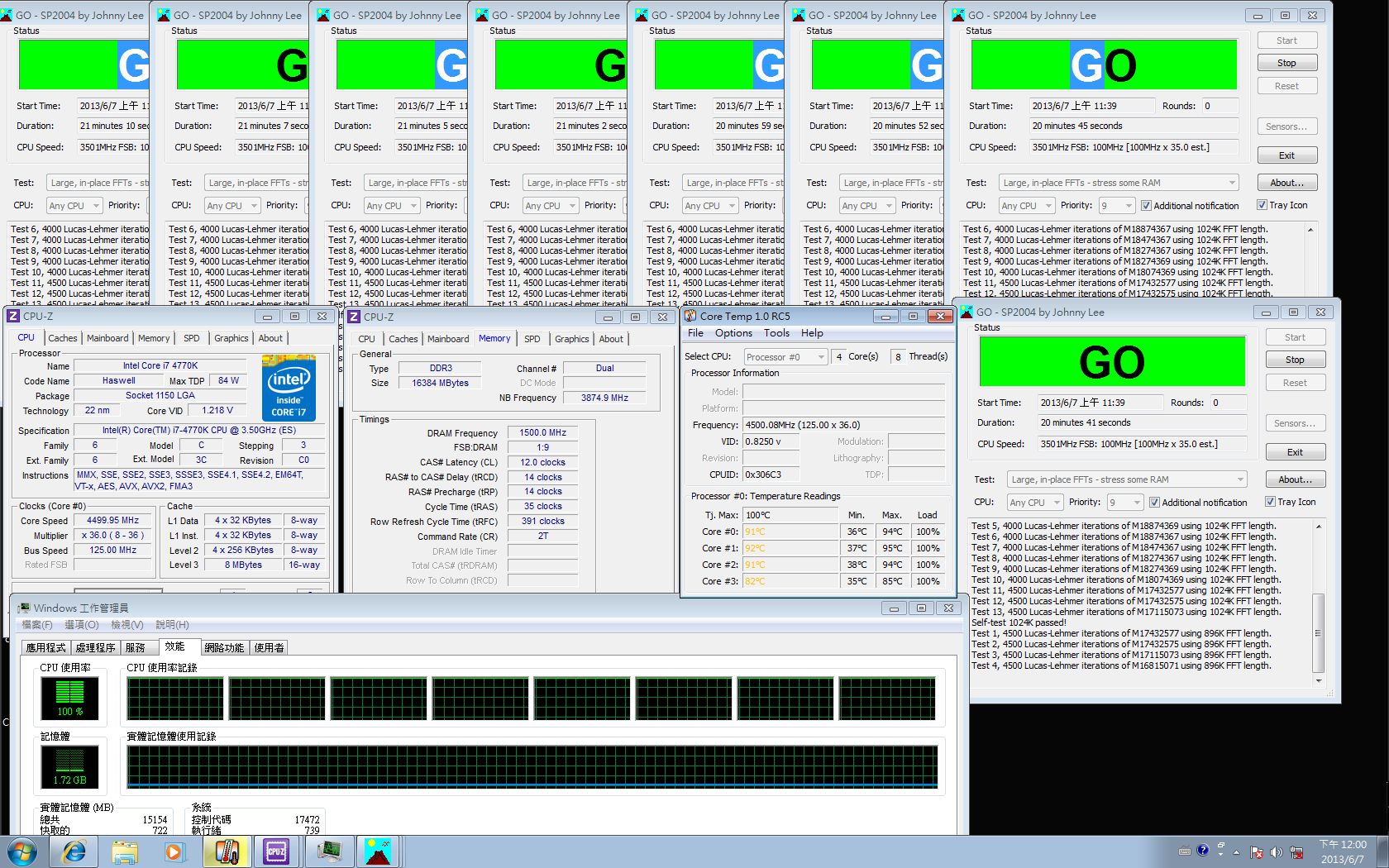Screen dimensions: 1389x868
Task: Switch to Graphics tab in Memory CPU-Z
Action: point(571,339)
